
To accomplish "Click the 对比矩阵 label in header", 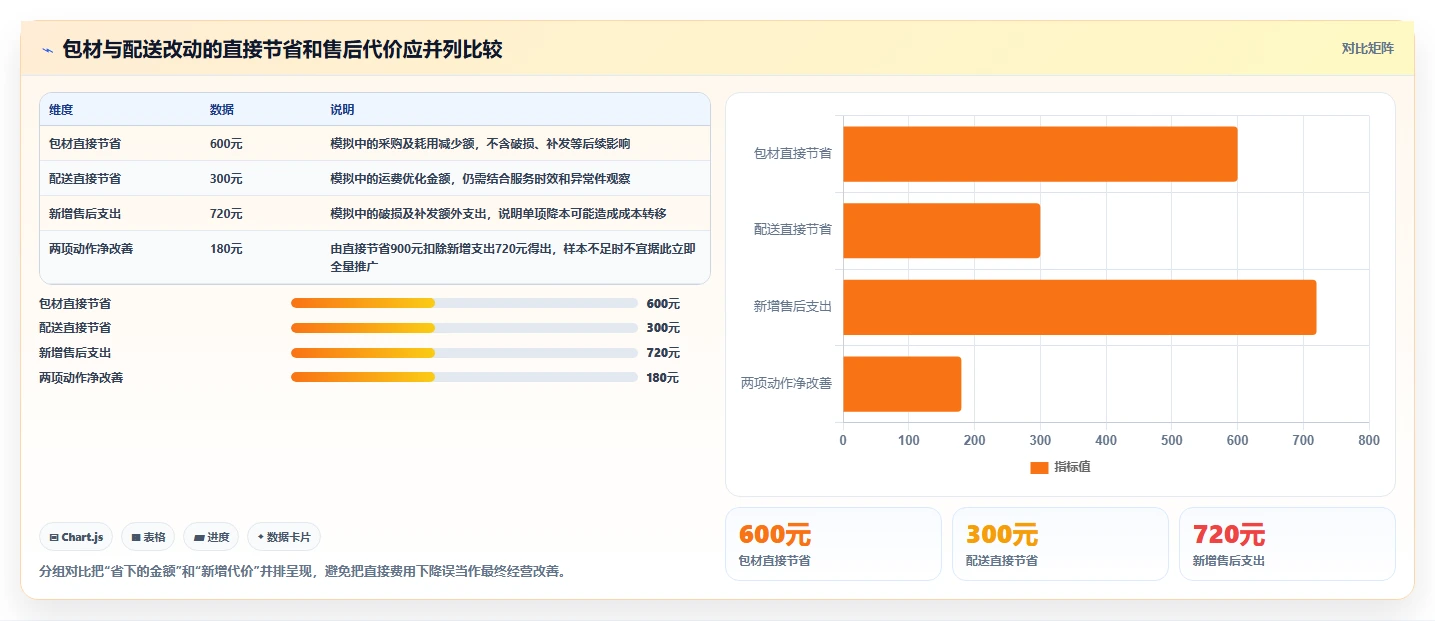I will (1367, 48).
